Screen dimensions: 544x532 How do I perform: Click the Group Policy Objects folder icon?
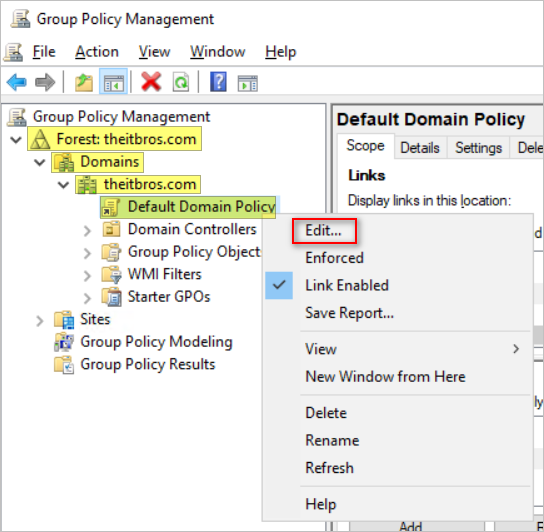coord(111,252)
